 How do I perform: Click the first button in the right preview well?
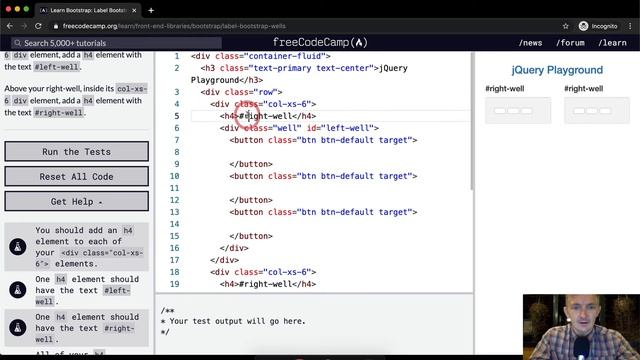point(579,111)
